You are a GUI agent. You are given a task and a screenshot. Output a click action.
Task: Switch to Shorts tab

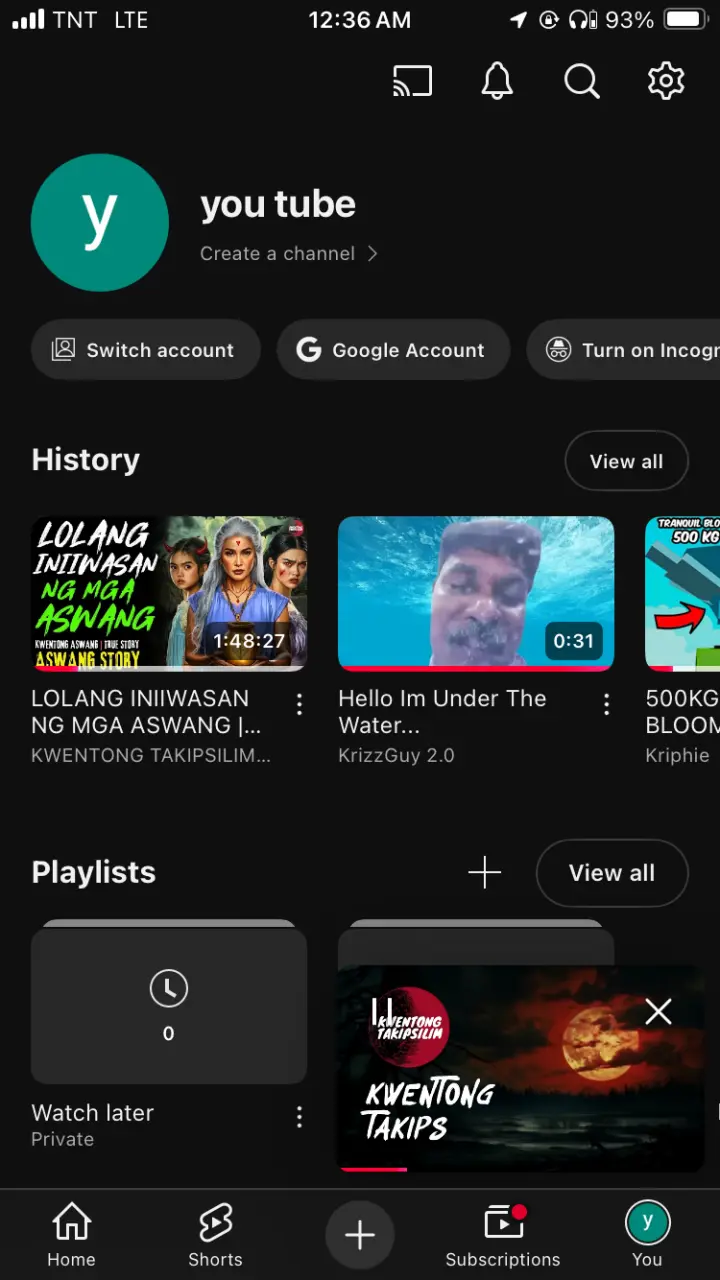(x=215, y=1236)
